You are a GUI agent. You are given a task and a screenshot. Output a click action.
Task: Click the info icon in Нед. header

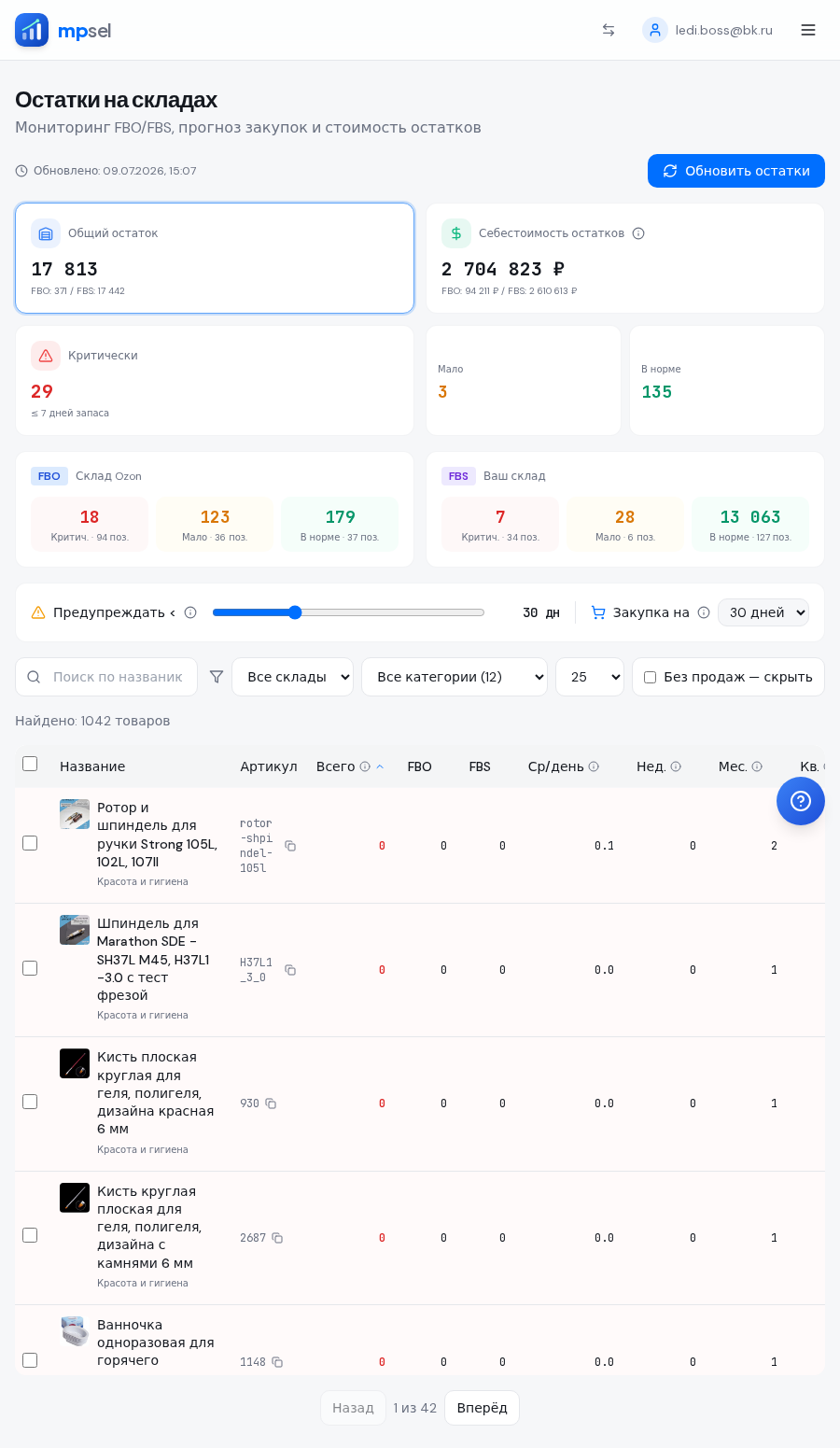pyautogui.click(x=676, y=766)
